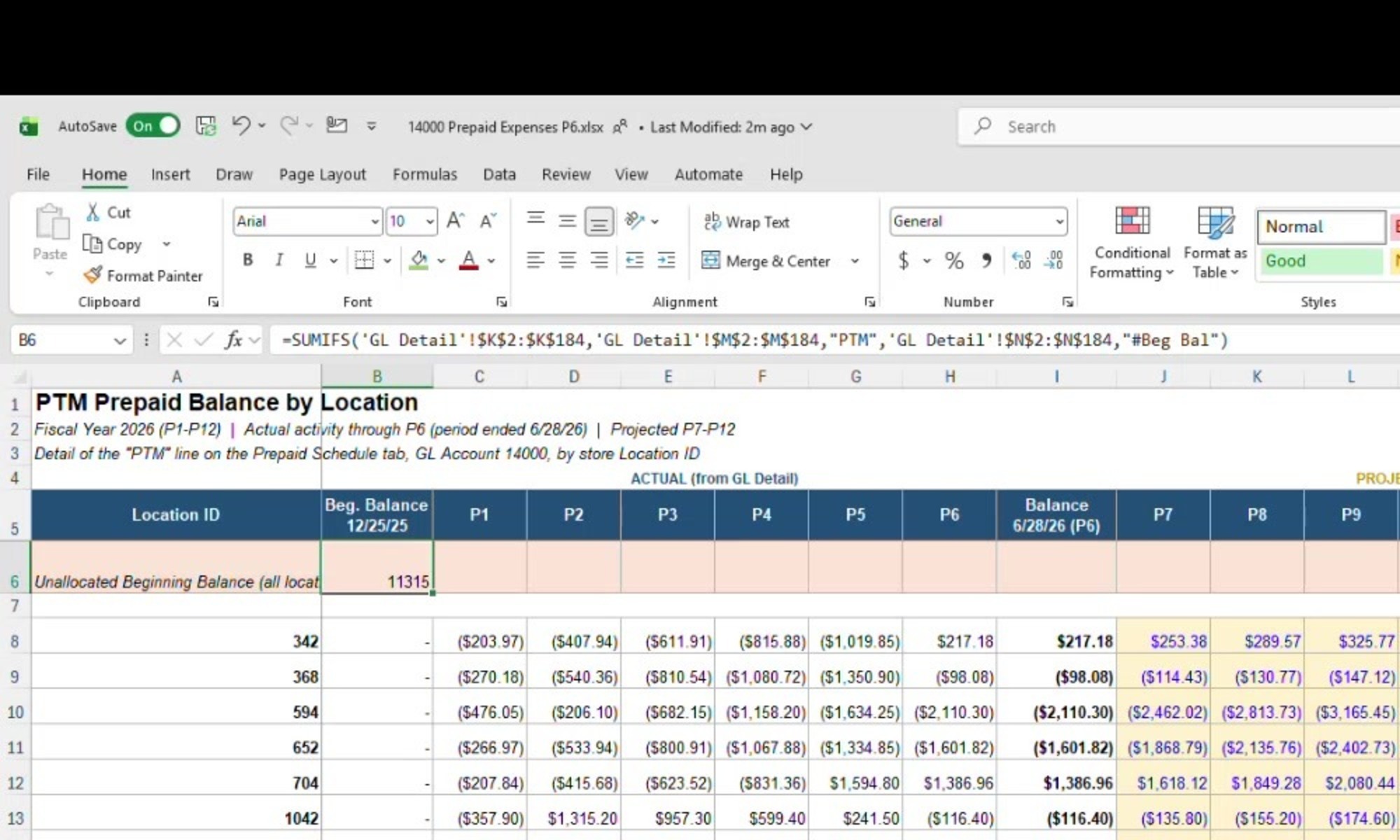Increase decimal places
Viewport: 1400px width, 840px height.
[1021, 261]
